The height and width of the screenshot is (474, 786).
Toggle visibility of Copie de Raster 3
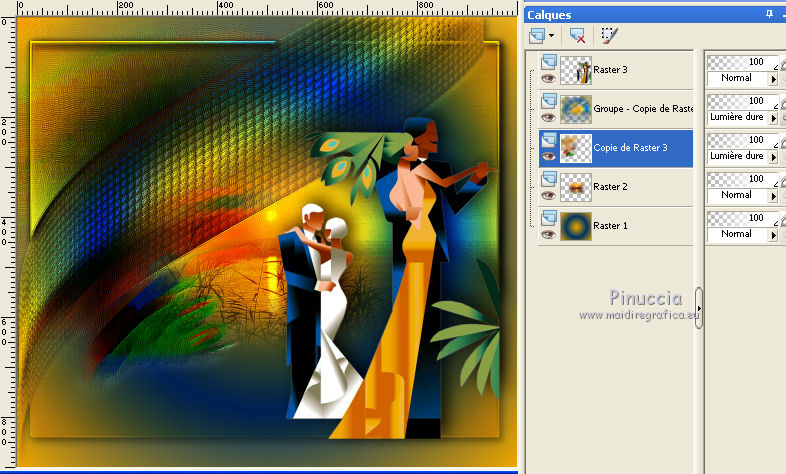coord(548,156)
